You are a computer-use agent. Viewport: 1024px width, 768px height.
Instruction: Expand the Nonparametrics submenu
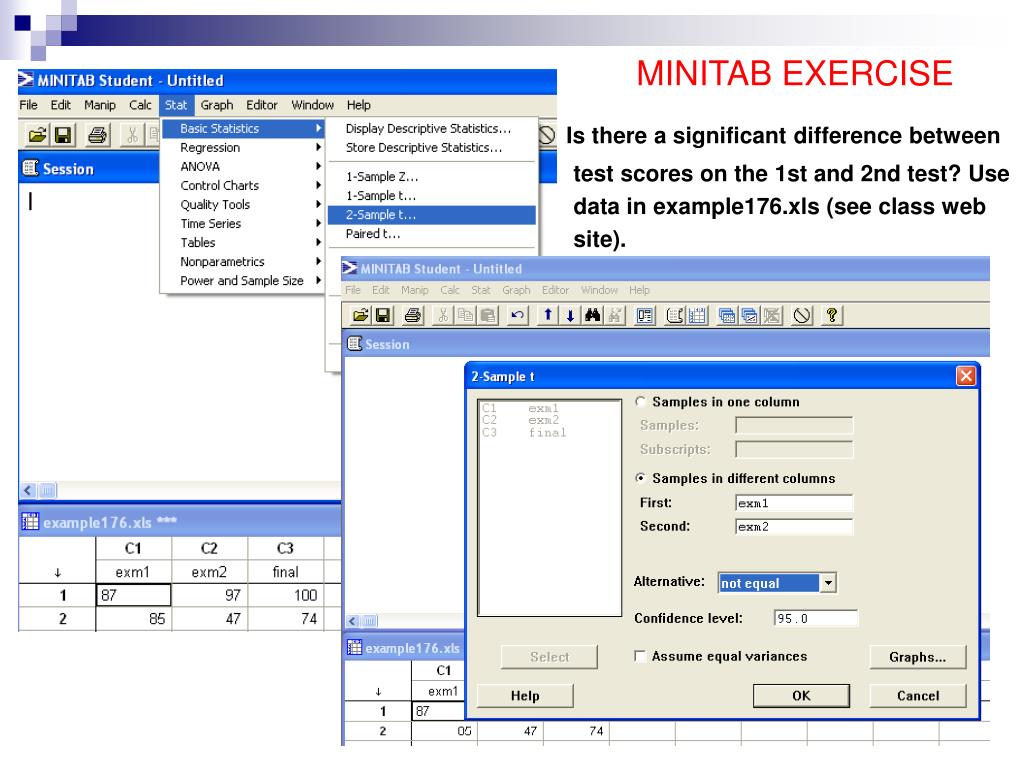click(x=243, y=261)
